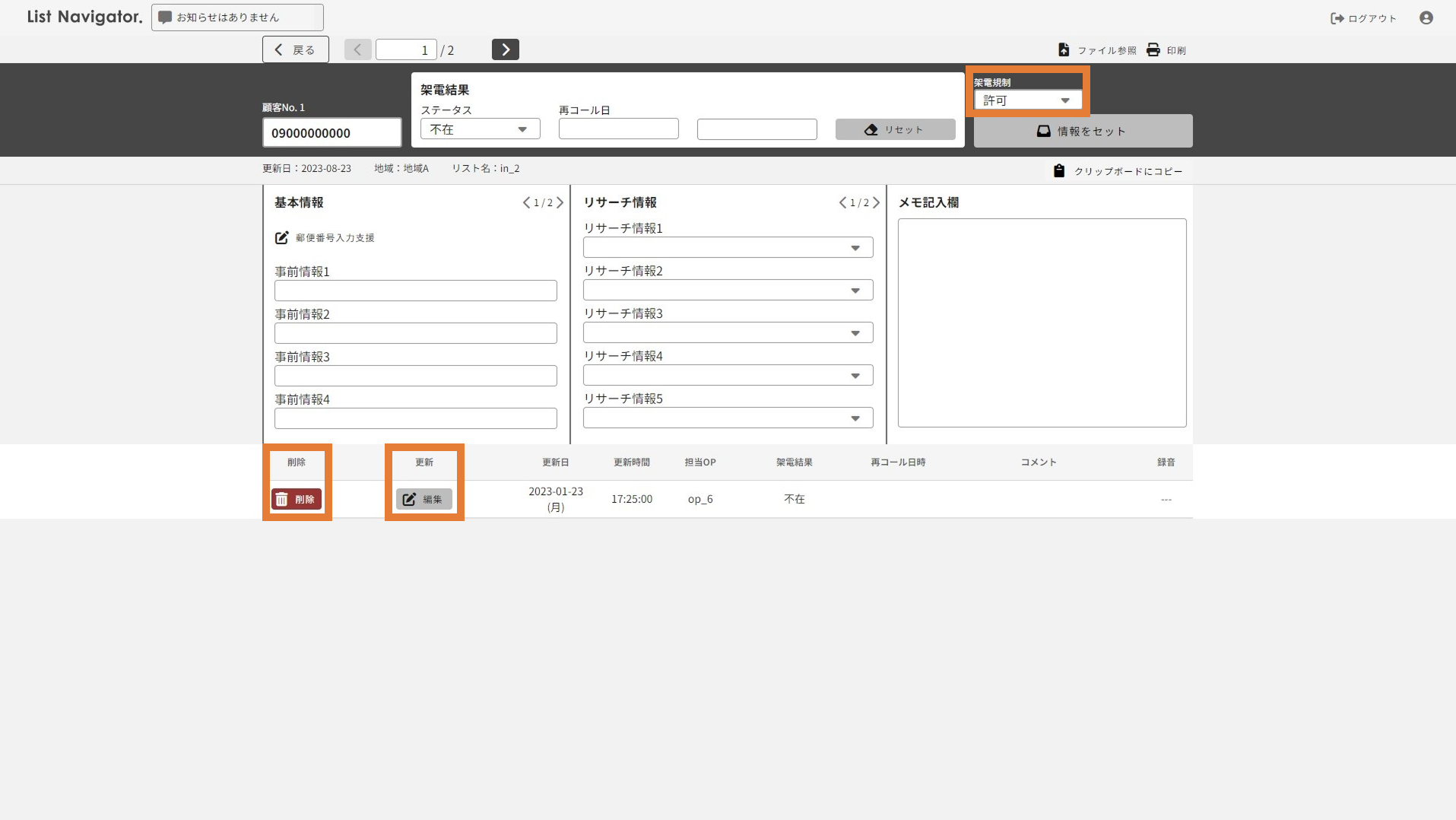This screenshot has width=1456, height=820.
Task: Expand the リサーチ情報1 dropdown
Action: pyautogui.click(x=728, y=248)
